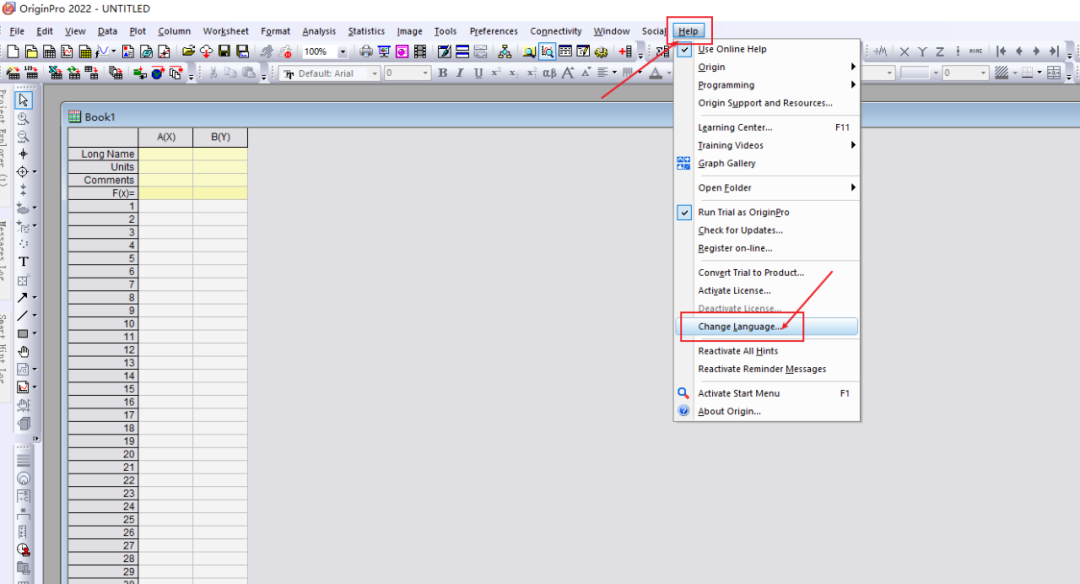
Task: Click the Open file folder icon
Action: [188, 52]
